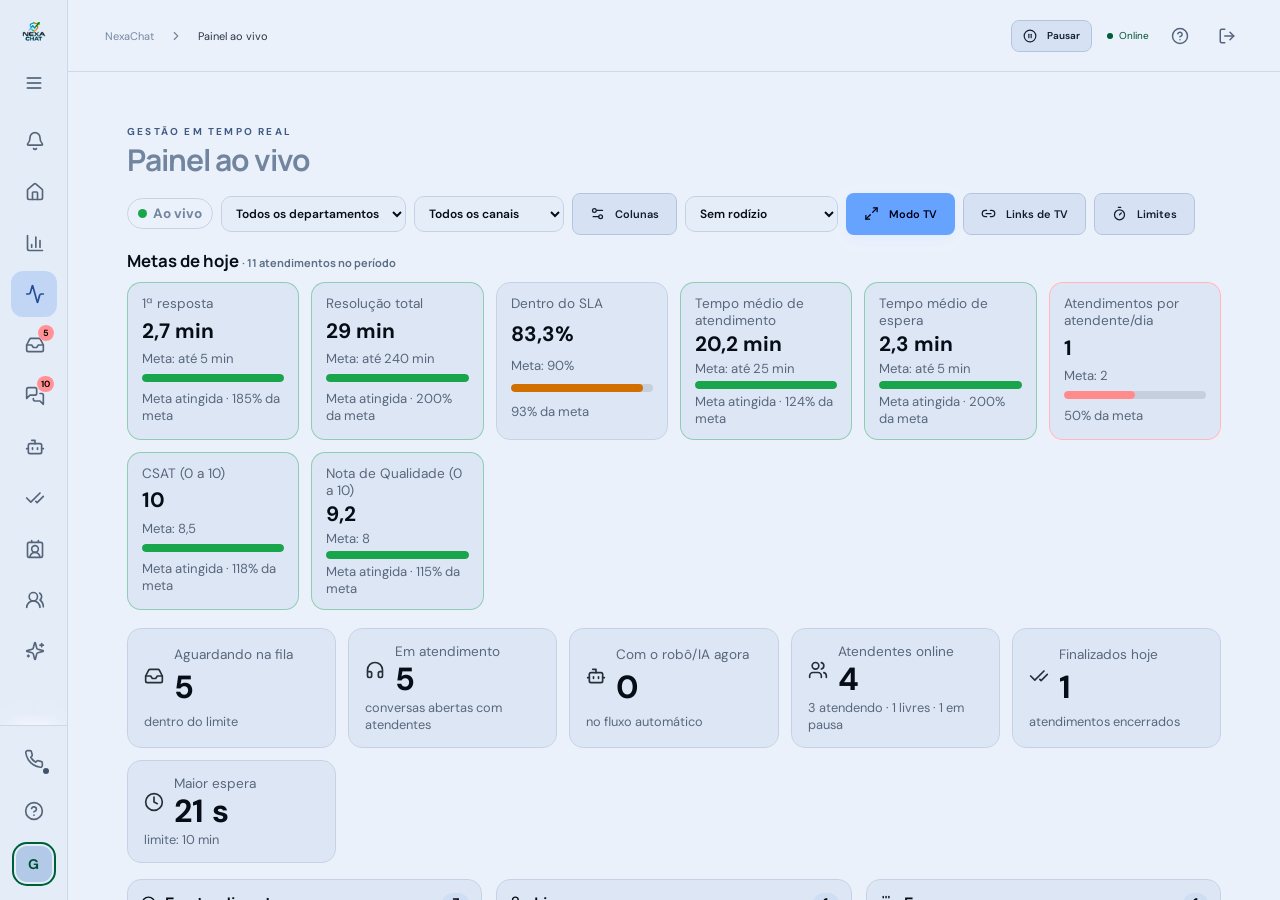Open the sparkles AI sidebar icon
Viewport: 1280px width, 900px height.
(34, 651)
